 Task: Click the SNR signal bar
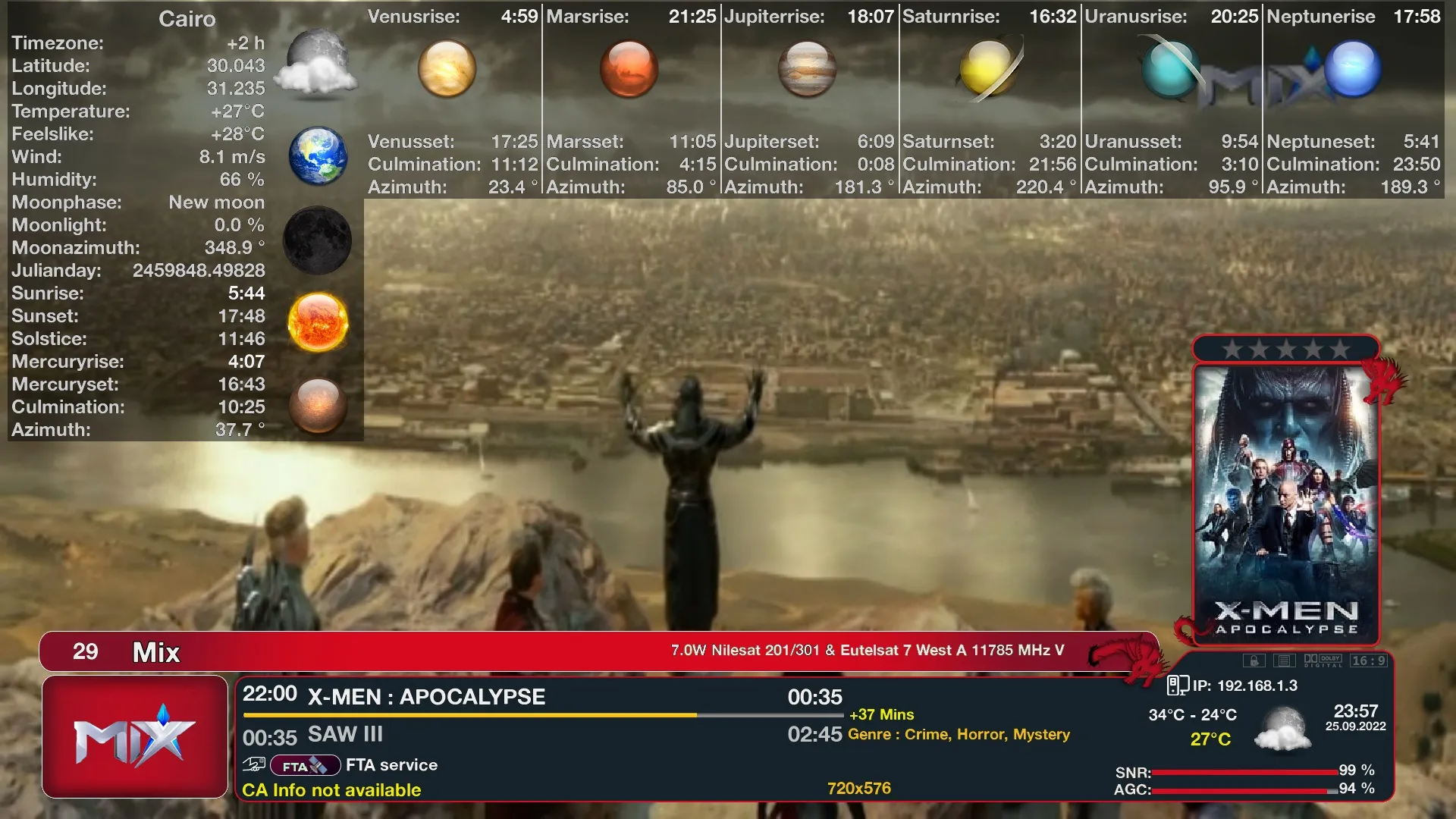point(1244,772)
